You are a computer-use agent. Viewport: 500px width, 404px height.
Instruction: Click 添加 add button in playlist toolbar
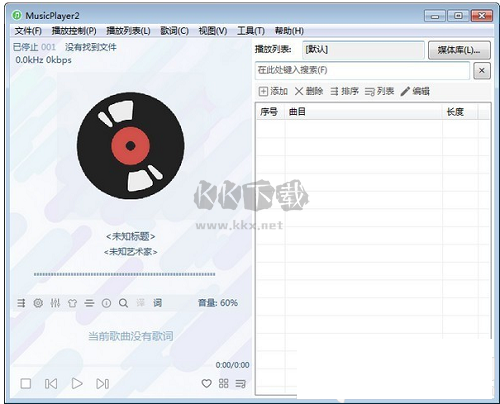click(273, 91)
